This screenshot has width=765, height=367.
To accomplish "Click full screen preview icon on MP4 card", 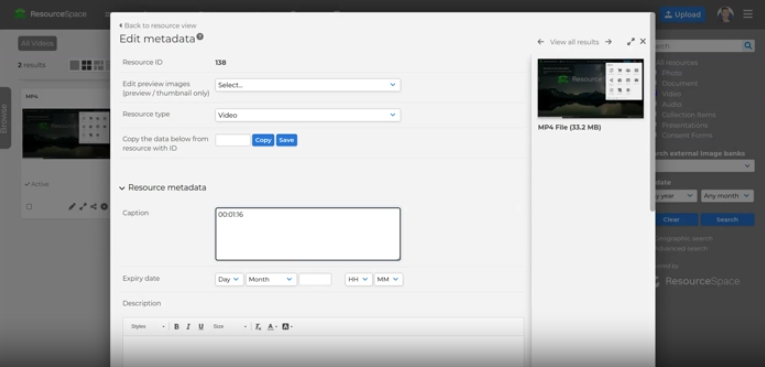I will (x=83, y=206).
